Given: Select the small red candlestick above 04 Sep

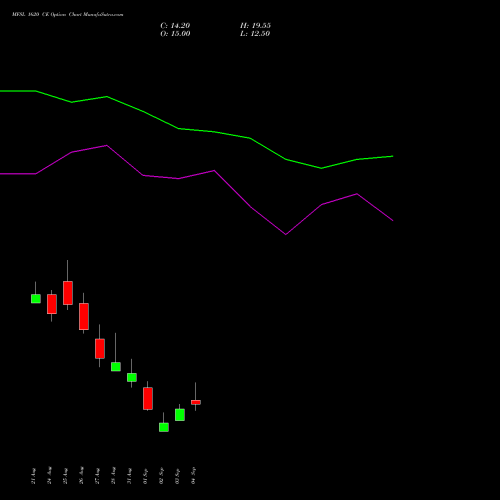Looking at the screenshot, I should tap(196, 402).
